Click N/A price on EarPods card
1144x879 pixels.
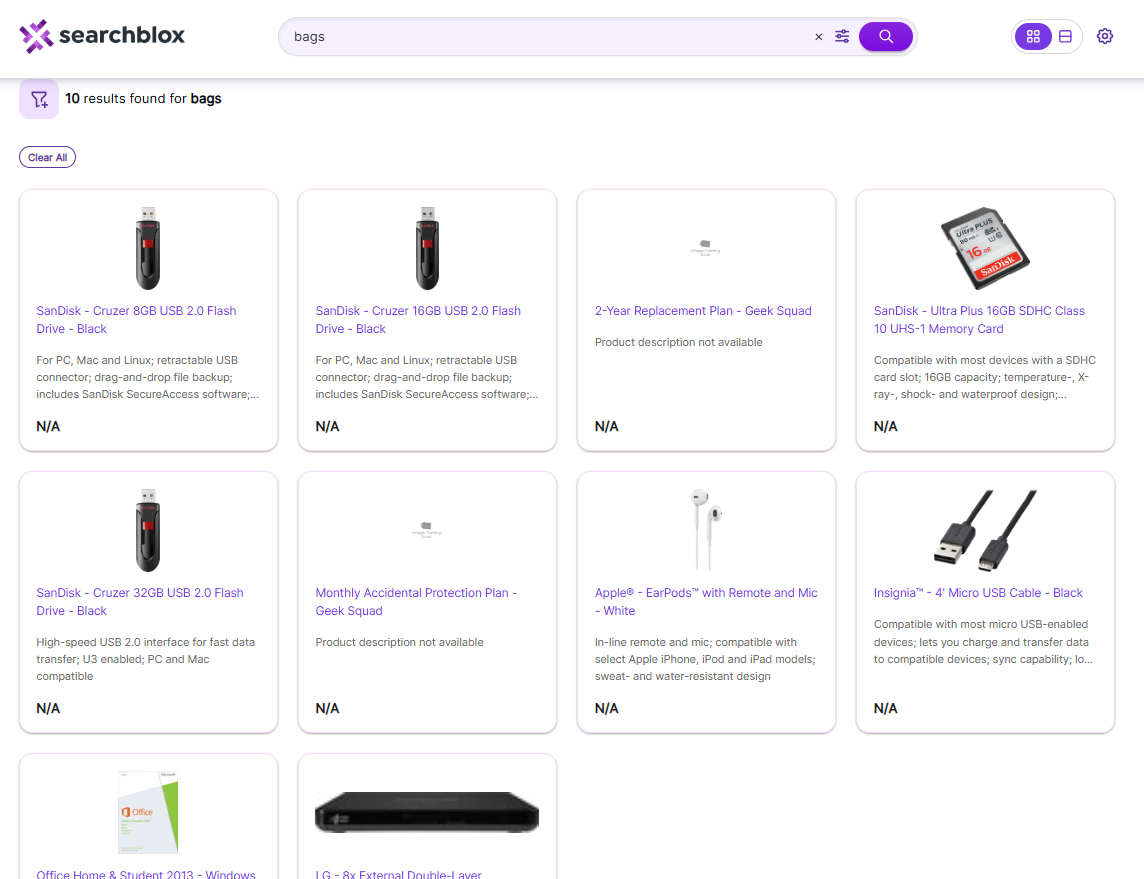coord(606,708)
